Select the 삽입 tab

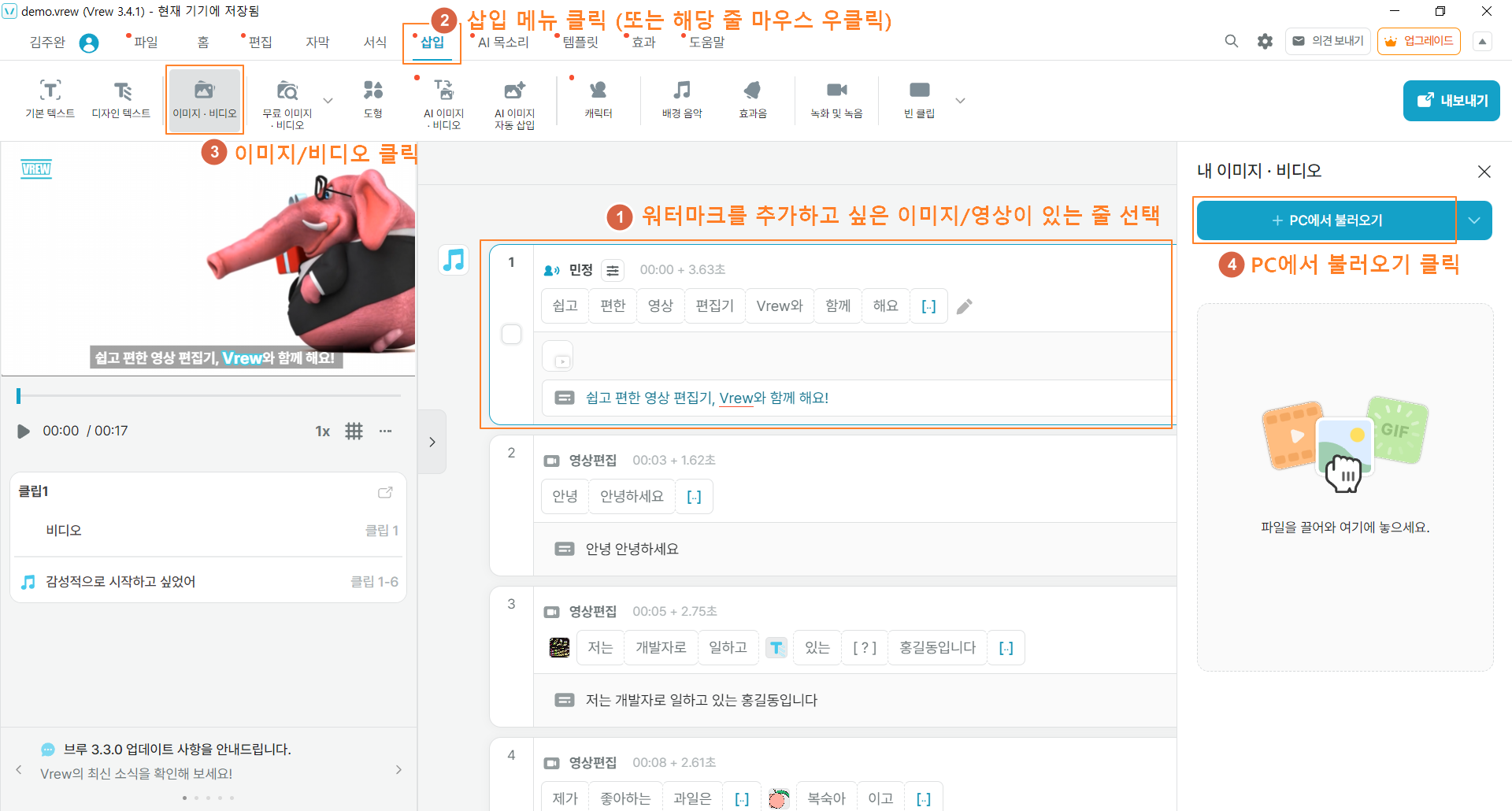click(x=432, y=42)
